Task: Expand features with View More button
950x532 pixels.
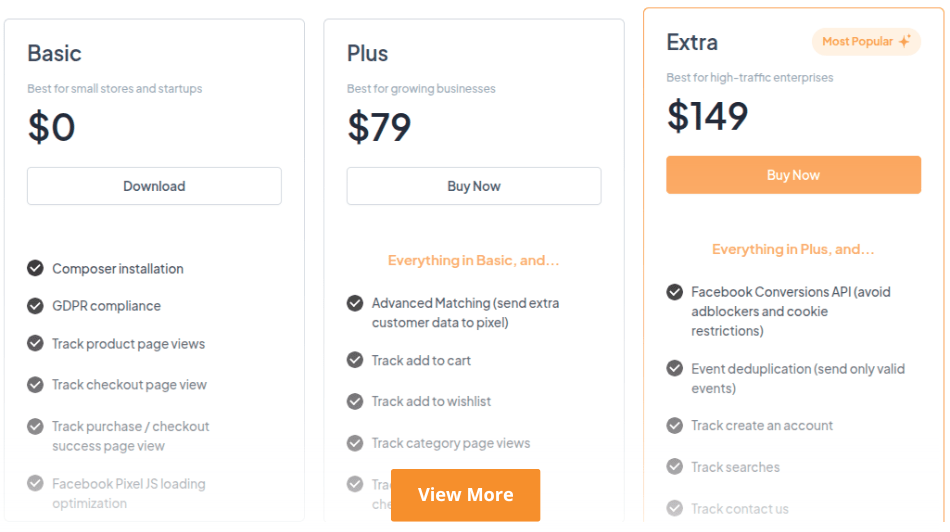Action: point(465,495)
